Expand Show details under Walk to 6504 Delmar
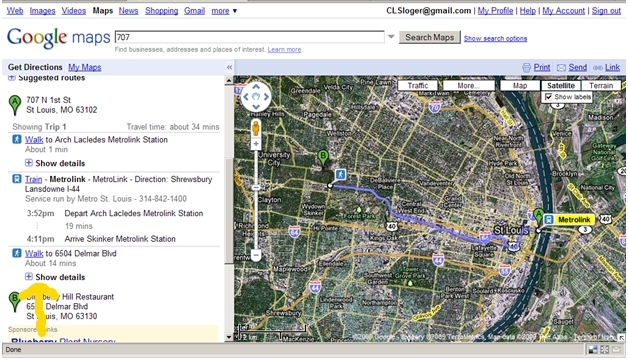Image resolution: width=628 pixels, height=360 pixels. click(55, 277)
